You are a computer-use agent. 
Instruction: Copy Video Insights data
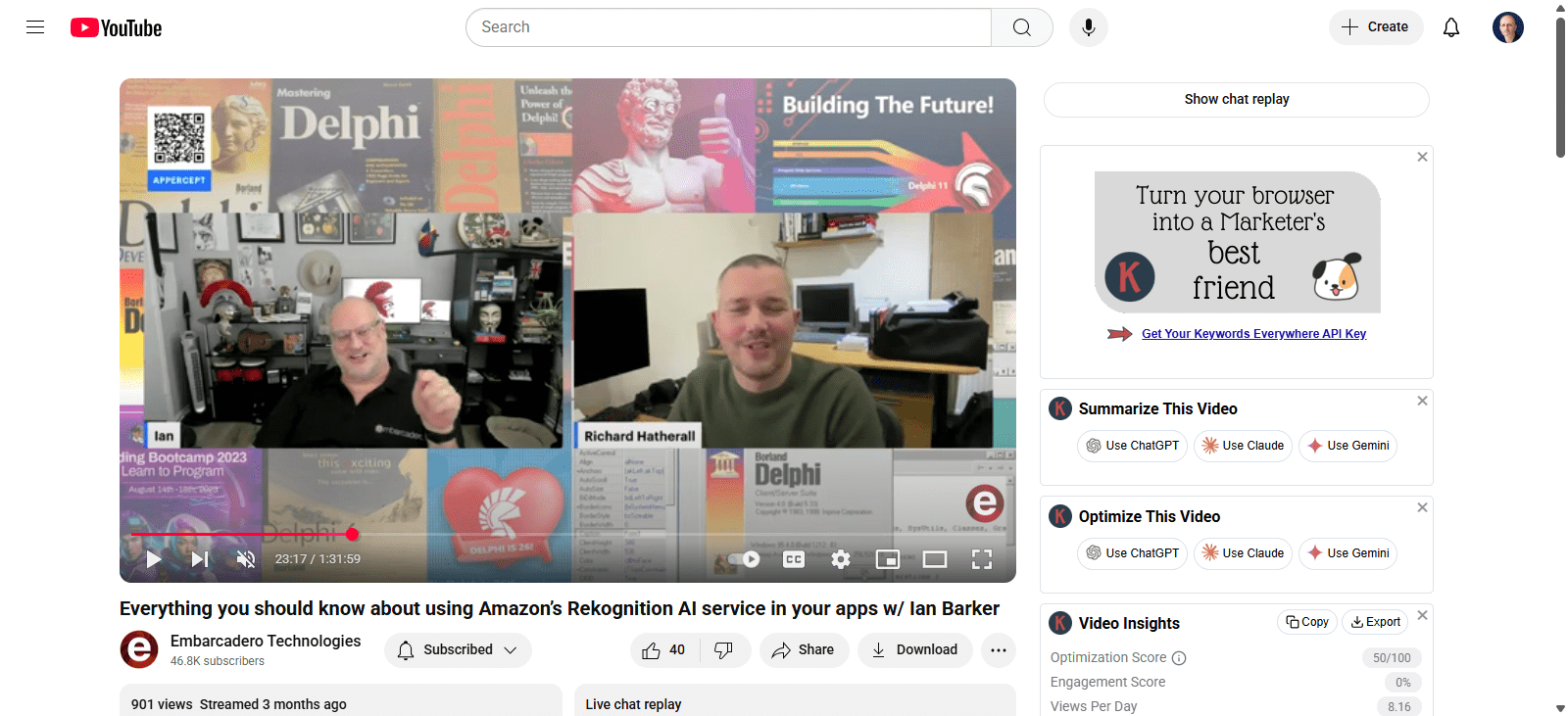pos(1307,622)
